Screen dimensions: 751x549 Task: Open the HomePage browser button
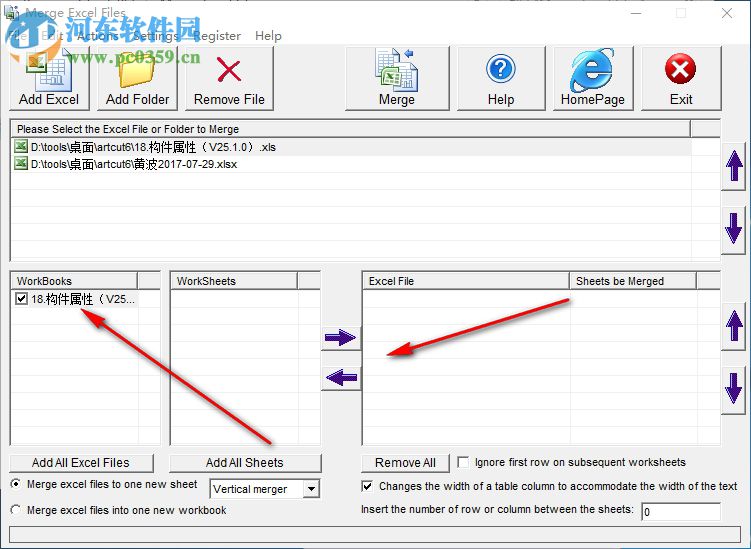click(x=593, y=79)
